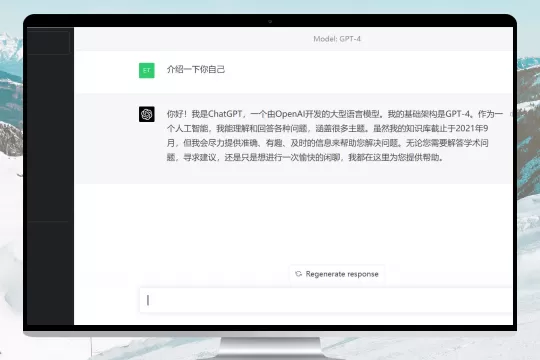Viewport: 540px width, 360px height.
Task: Click the reply line ending 为您提供帮助
Action: (x=305, y=157)
